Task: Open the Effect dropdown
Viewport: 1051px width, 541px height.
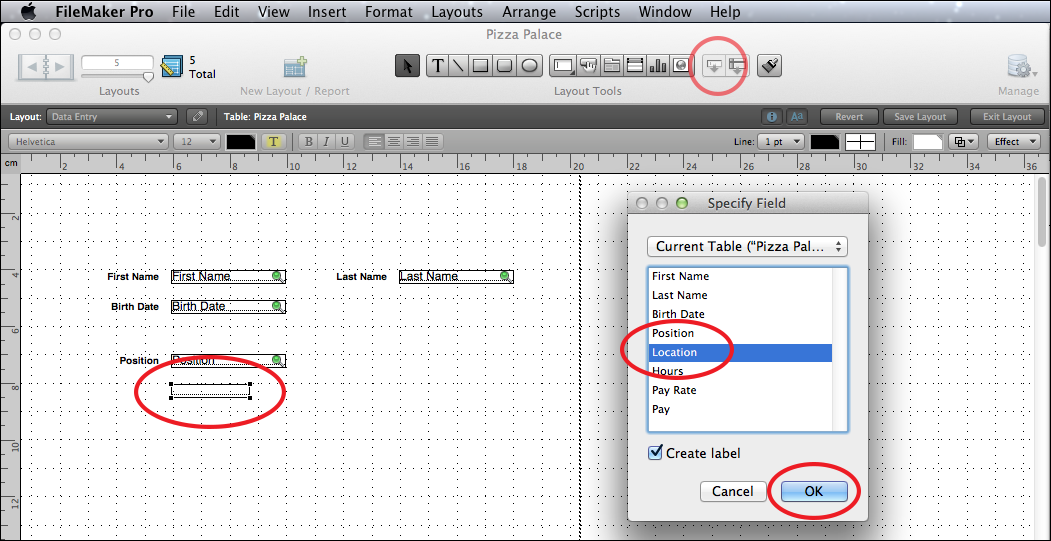Action: 1012,141
